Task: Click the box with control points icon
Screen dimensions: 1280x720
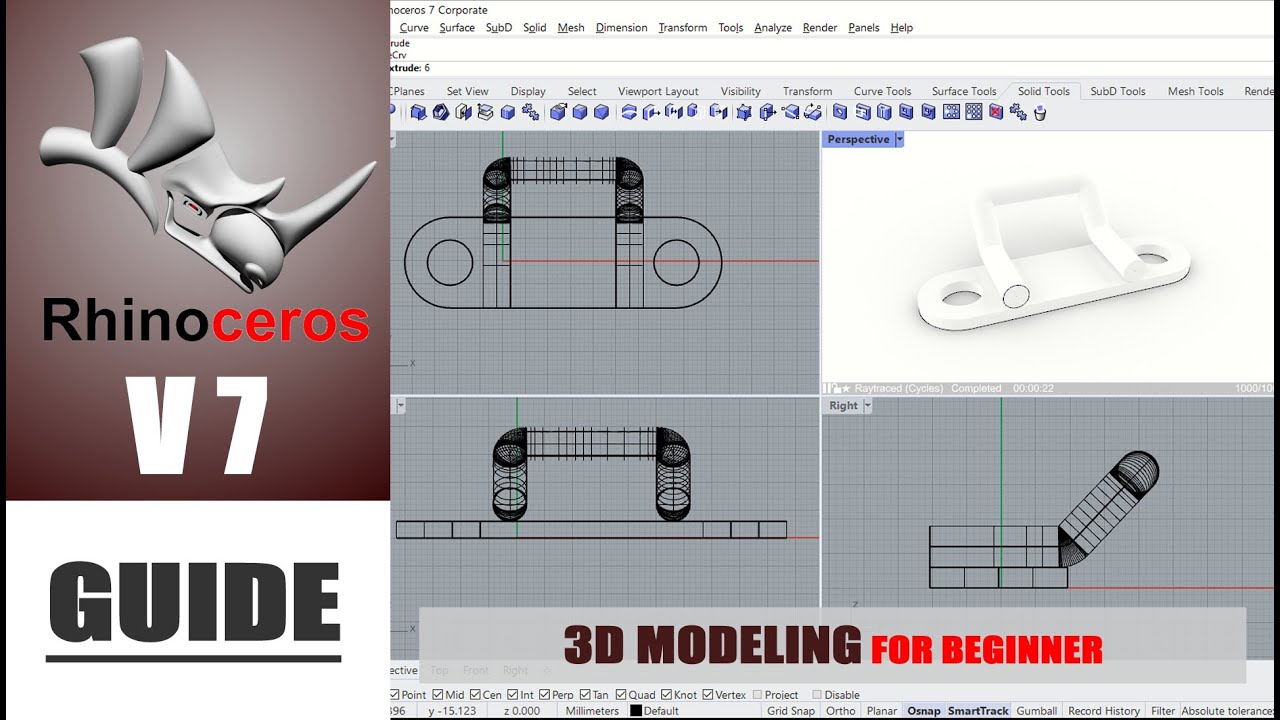Action: (x=746, y=112)
